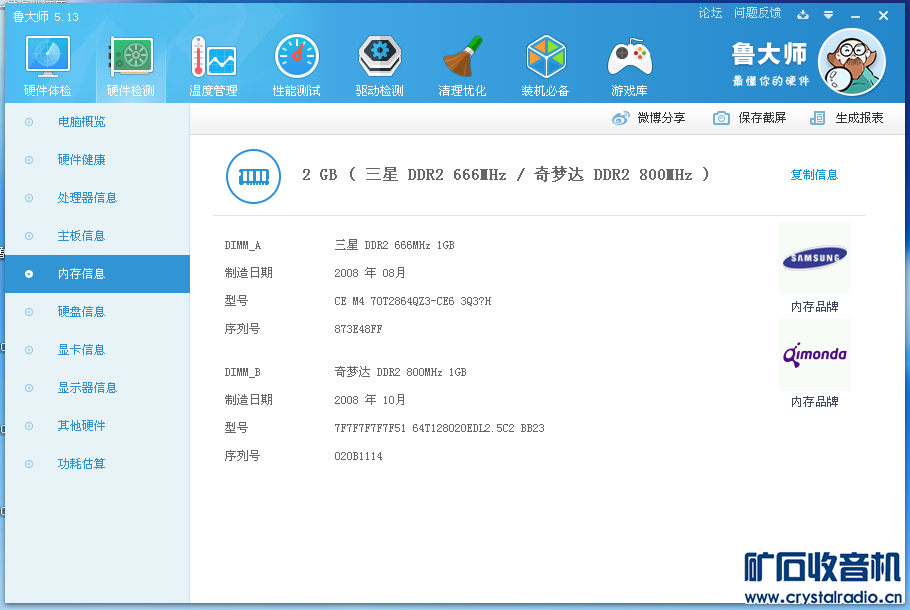The width and height of the screenshot is (910, 610).
Task: Switch to 处理器信息 processor info
Action: [x=87, y=198]
